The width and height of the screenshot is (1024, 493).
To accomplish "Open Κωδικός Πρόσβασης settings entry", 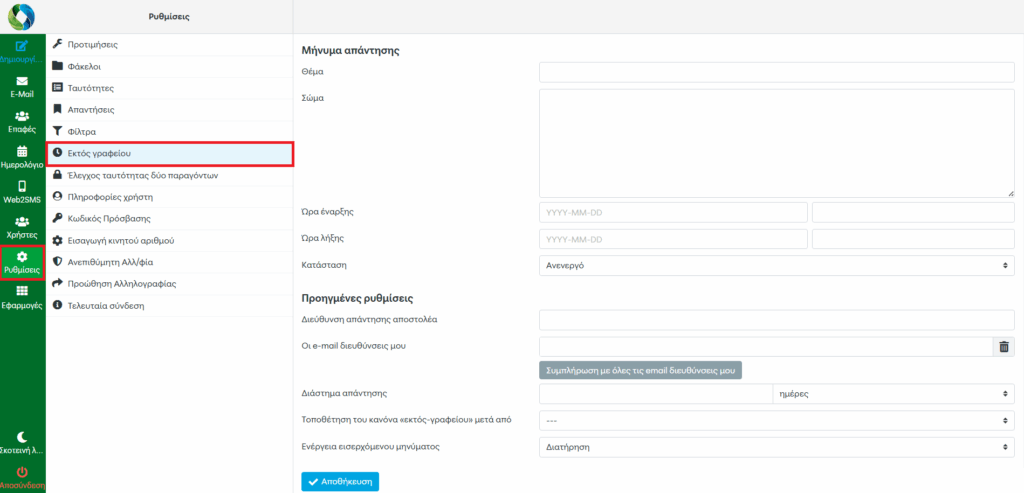I will 109,218.
